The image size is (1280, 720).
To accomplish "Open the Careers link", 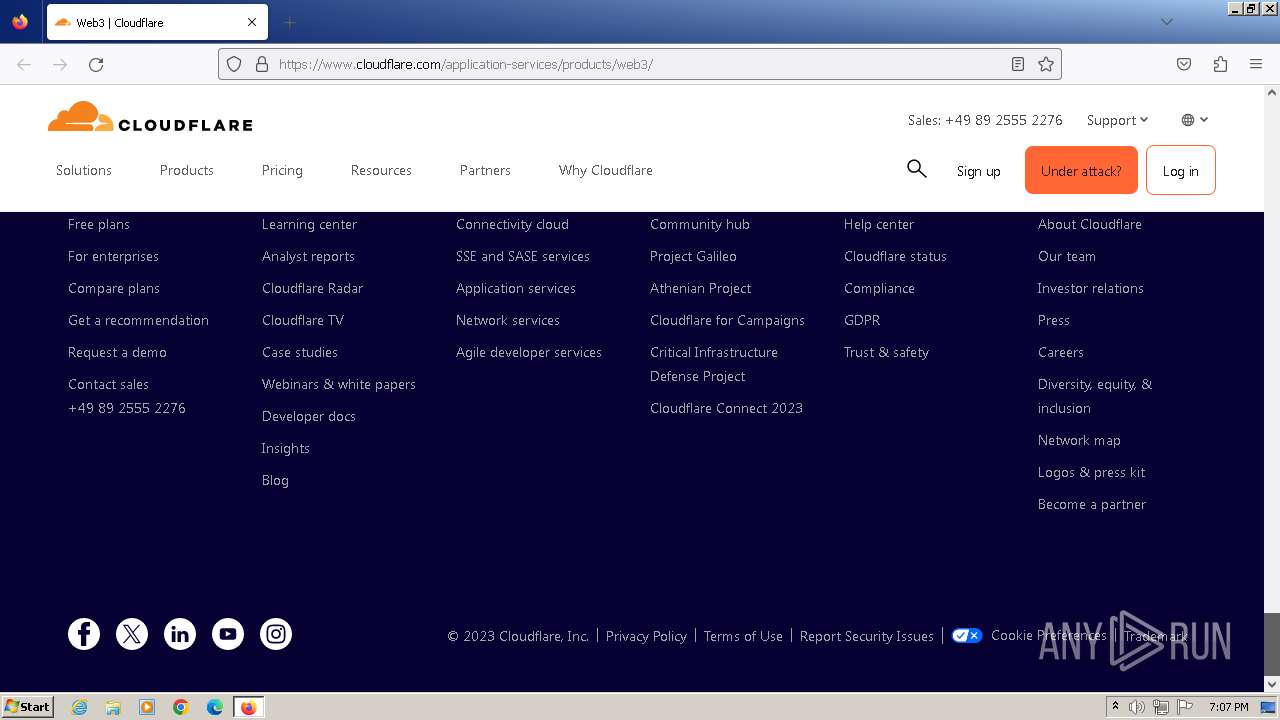I will pos(1061,352).
